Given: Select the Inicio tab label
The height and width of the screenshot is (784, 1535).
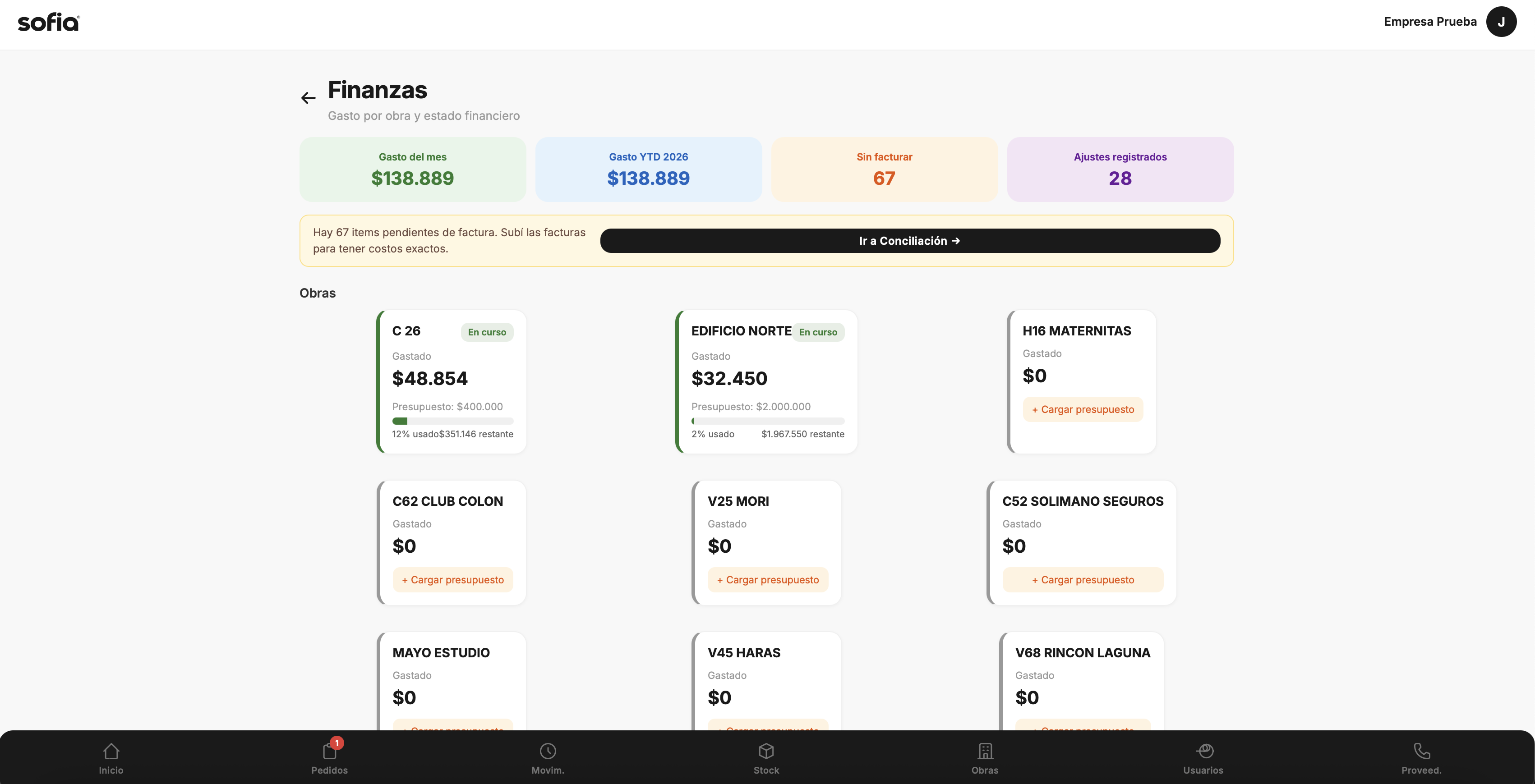Looking at the screenshot, I should 111,770.
